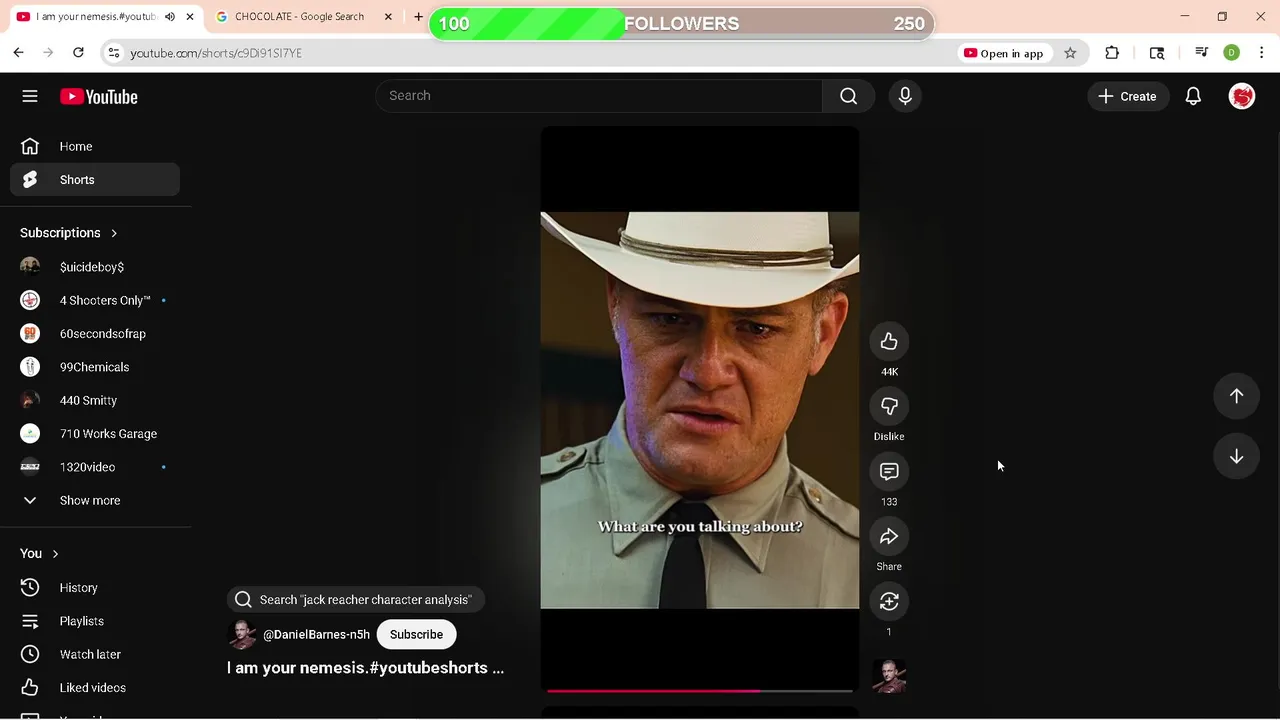Open Watch later in sidebar
The height and width of the screenshot is (720, 1280).
point(95,654)
